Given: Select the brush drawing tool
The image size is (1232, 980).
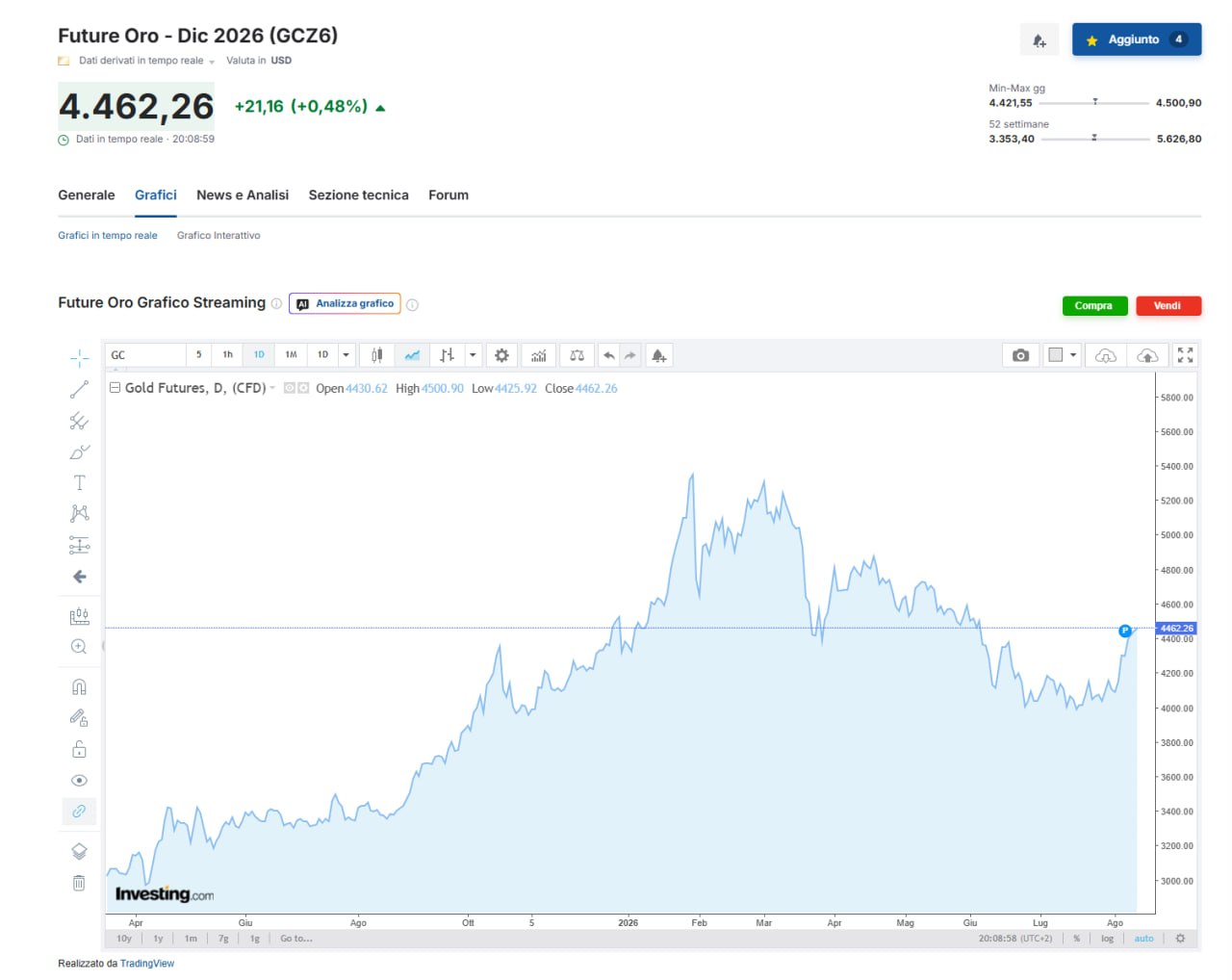Looking at the screenshot, I should [x=79, y=451].
